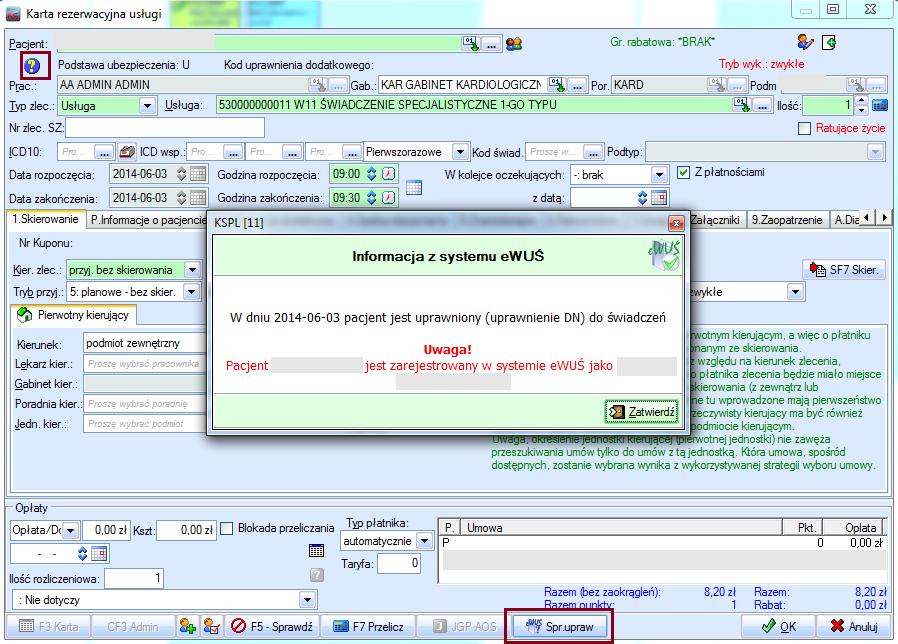Click the F5 - Sprawdź button
Viewport: 898px width, 644px height.
[272, 626]
